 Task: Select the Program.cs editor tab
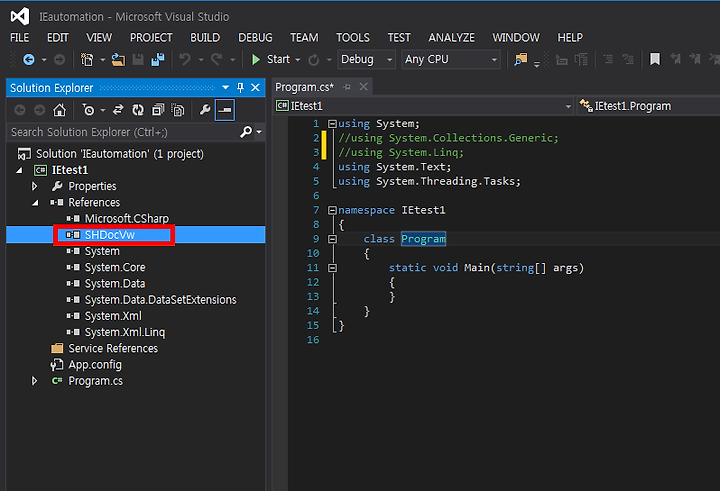pos(304,87)
